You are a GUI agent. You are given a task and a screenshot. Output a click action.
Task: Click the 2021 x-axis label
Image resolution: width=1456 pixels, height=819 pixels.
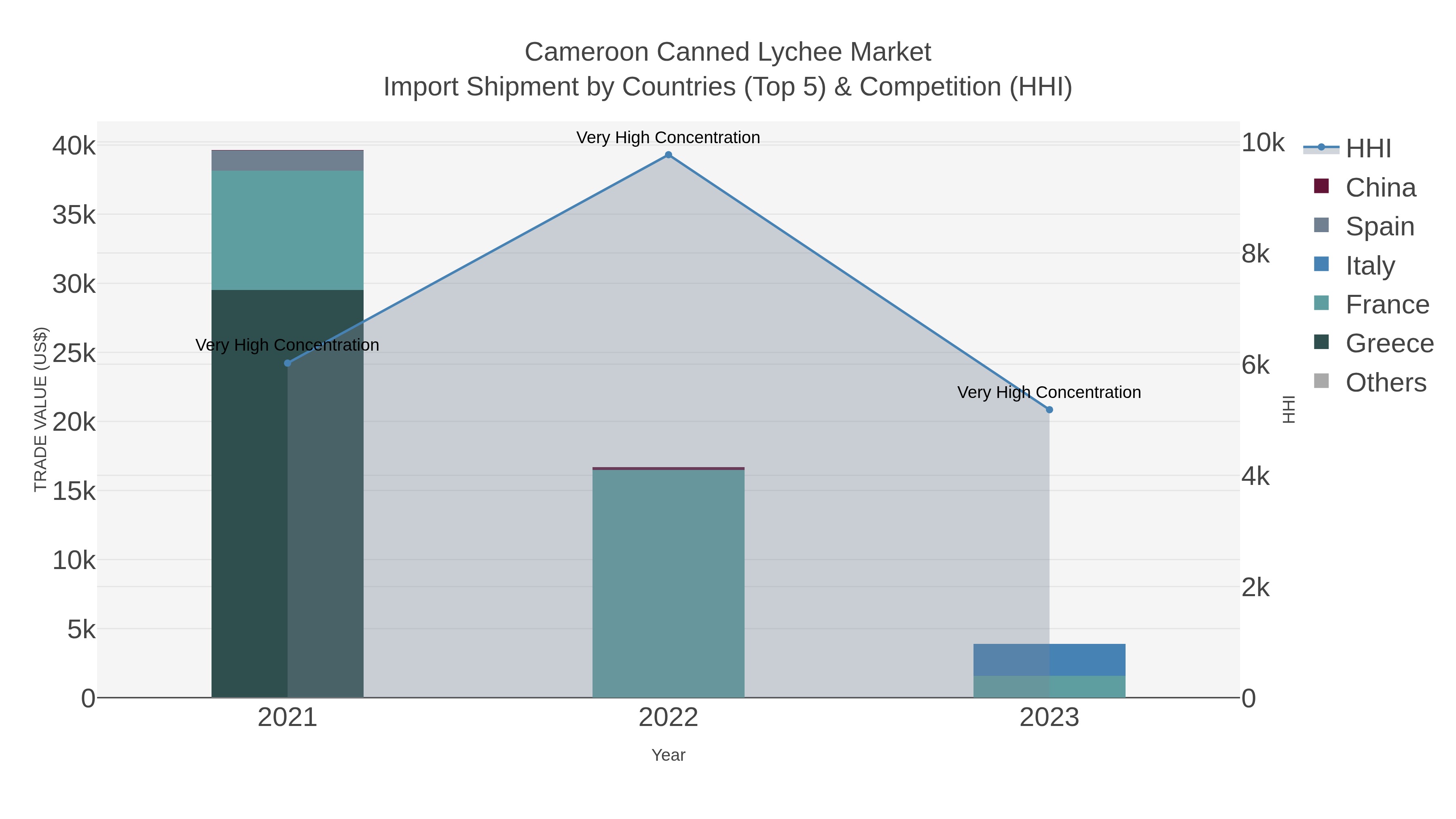pos(287,718)
